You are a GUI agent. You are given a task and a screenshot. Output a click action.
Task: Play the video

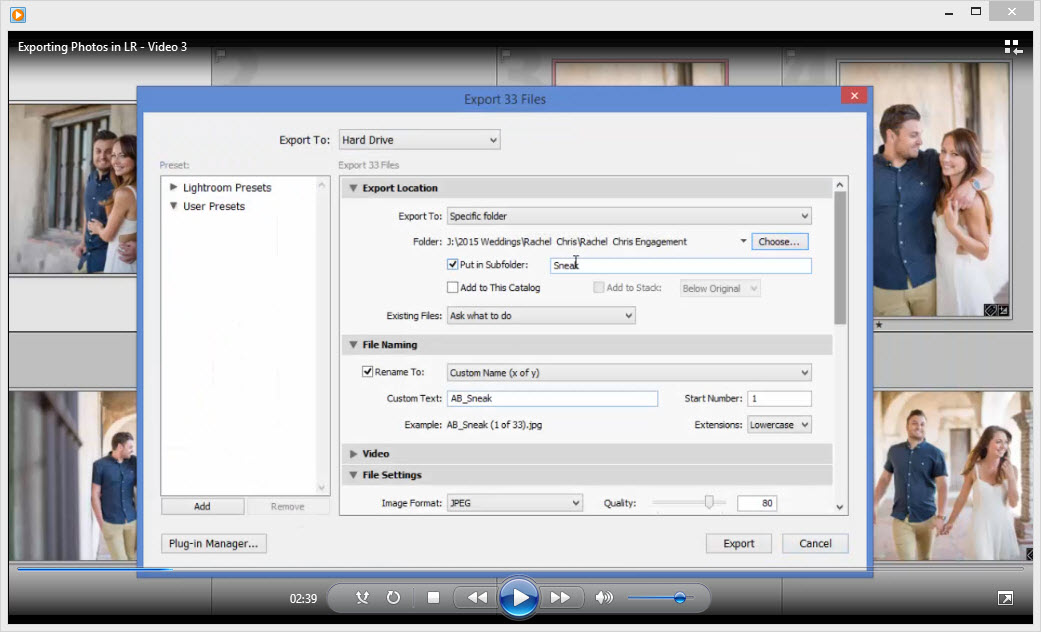click(x=519, y=597)
